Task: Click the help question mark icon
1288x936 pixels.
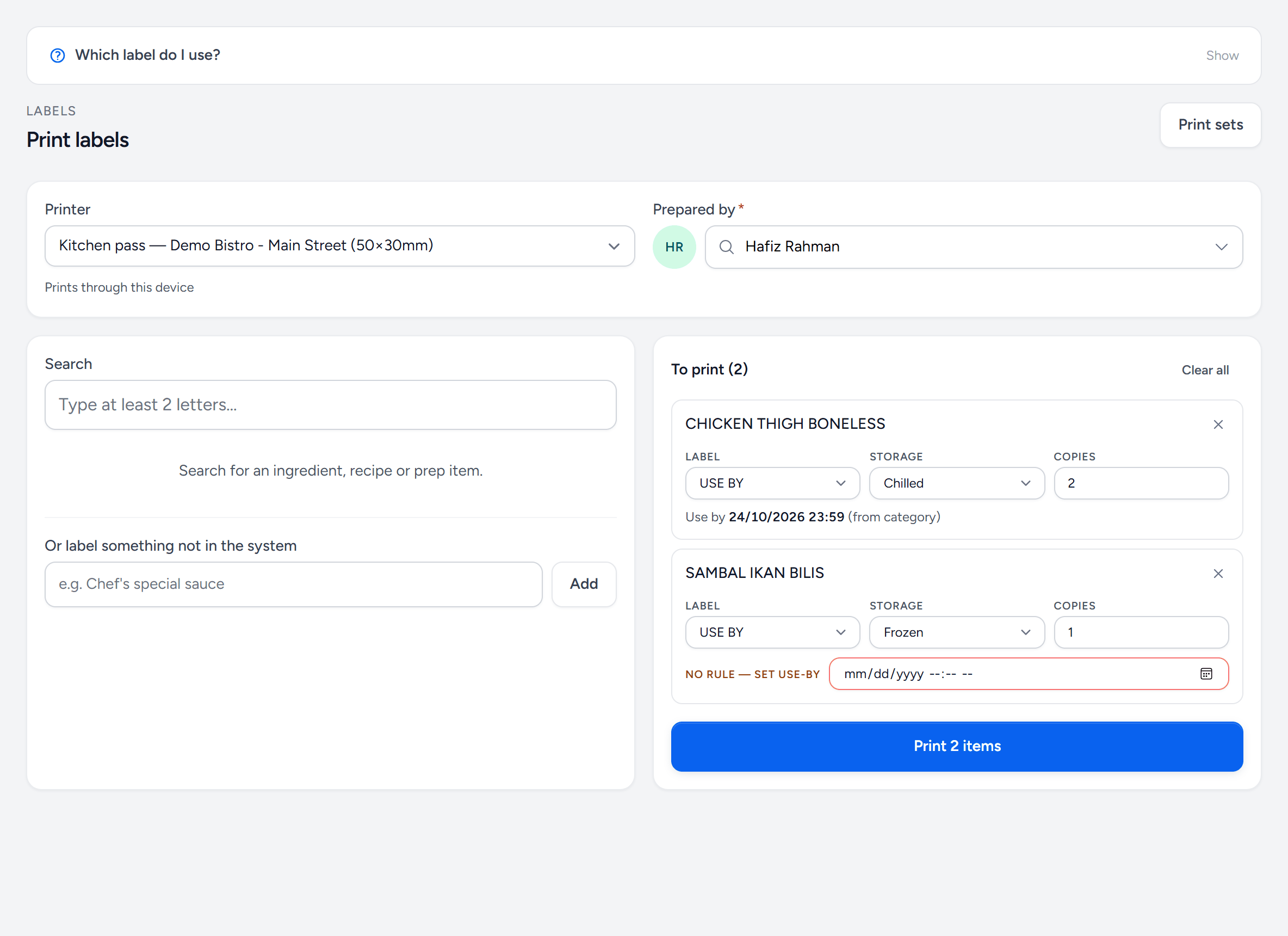Action: coord(57,55)
